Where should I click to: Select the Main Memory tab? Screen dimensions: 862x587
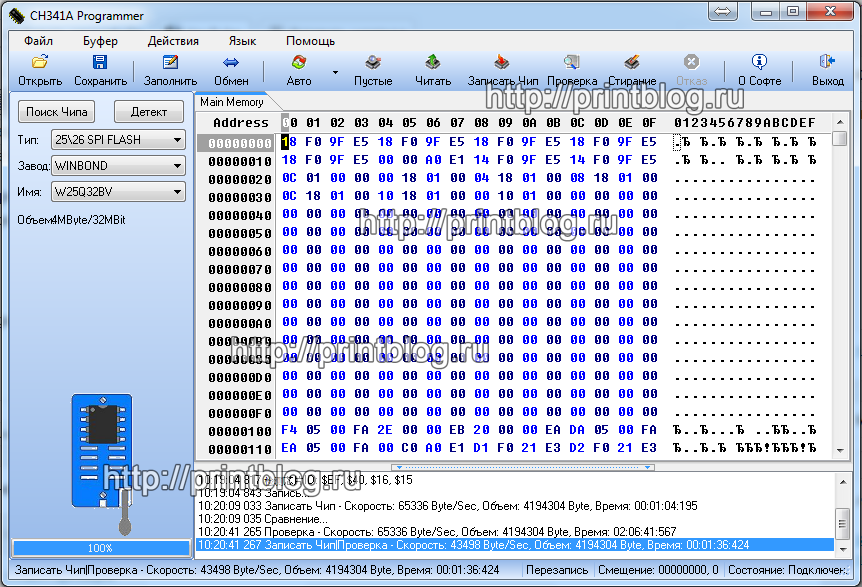point(232,102)
